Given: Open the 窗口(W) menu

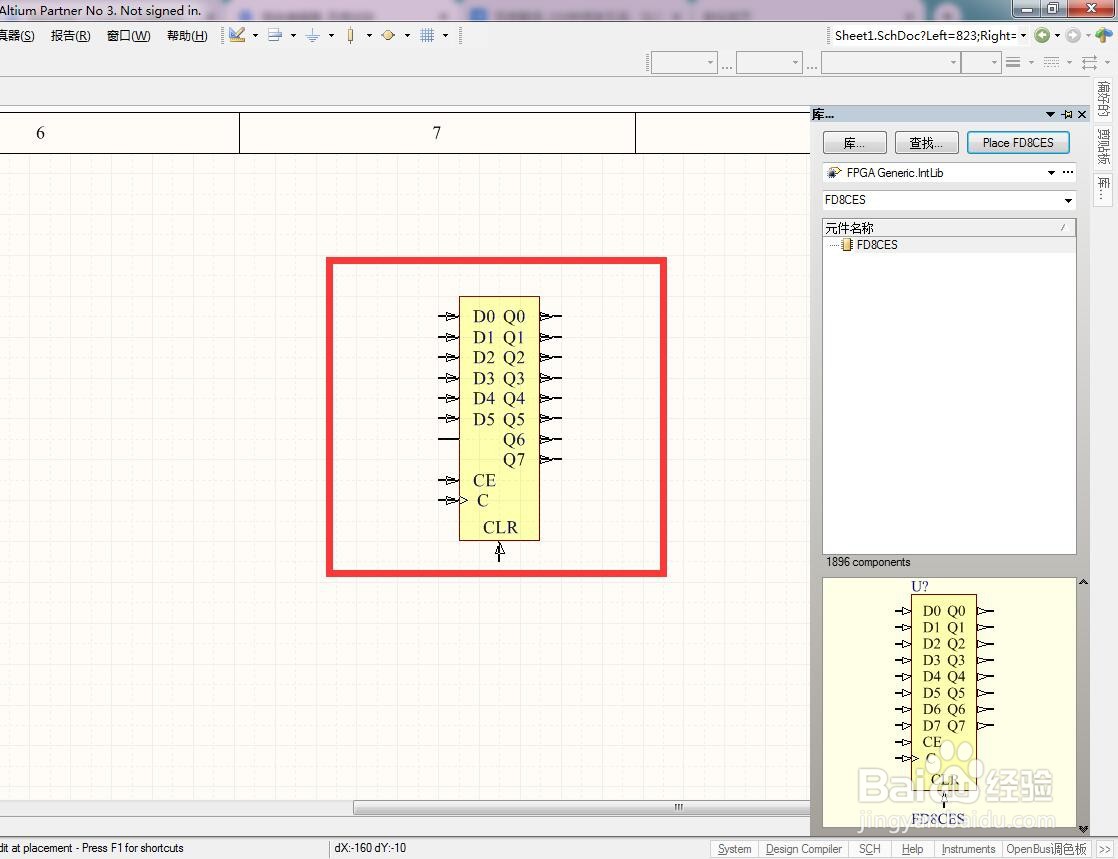Looking at the screenshot, I should (128, 36).
